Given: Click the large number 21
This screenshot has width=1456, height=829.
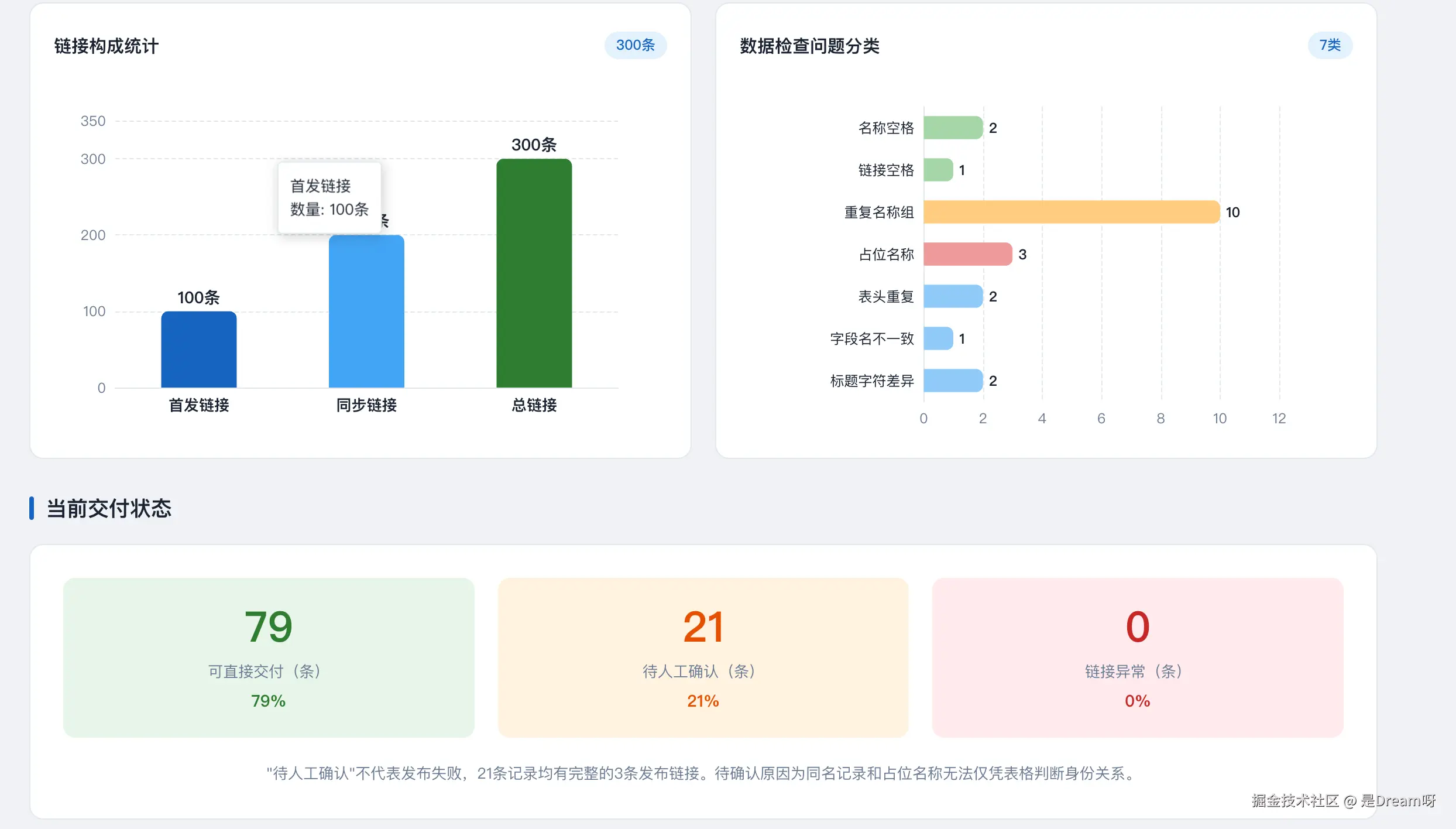Looking at the screenshot, I should [703, 626].
